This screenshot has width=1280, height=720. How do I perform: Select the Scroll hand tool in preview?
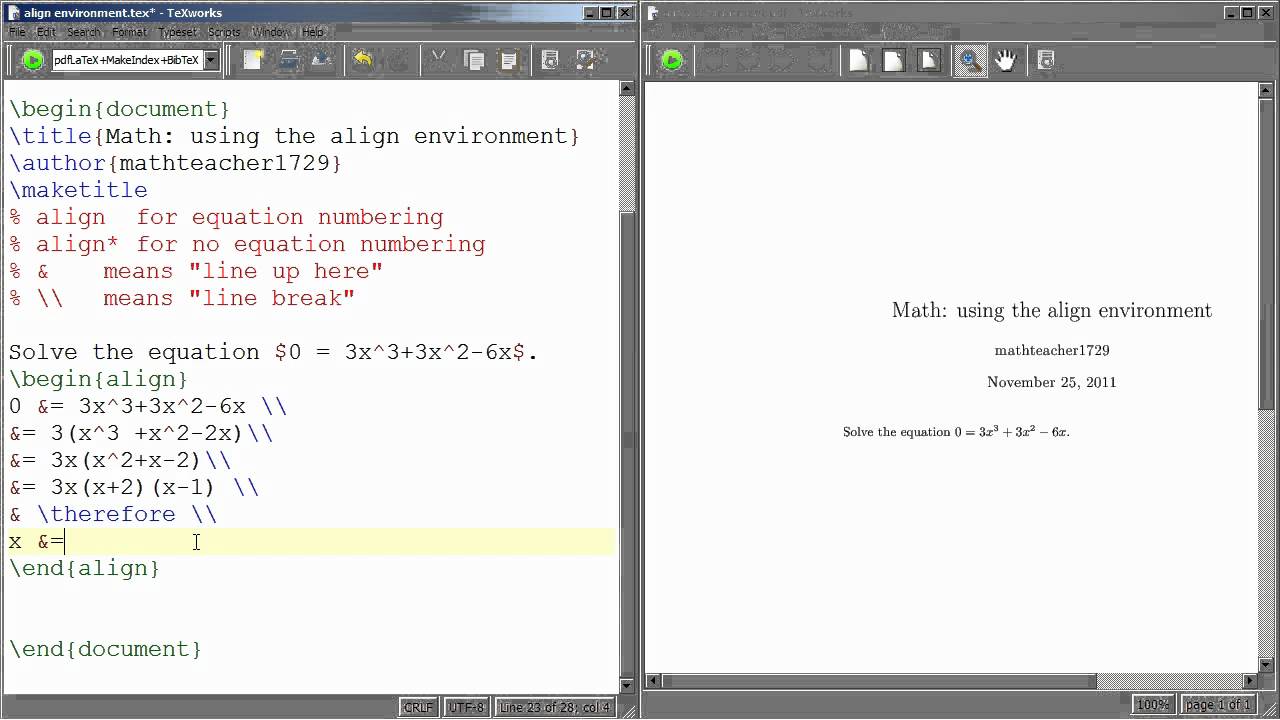coord(1005,60)
